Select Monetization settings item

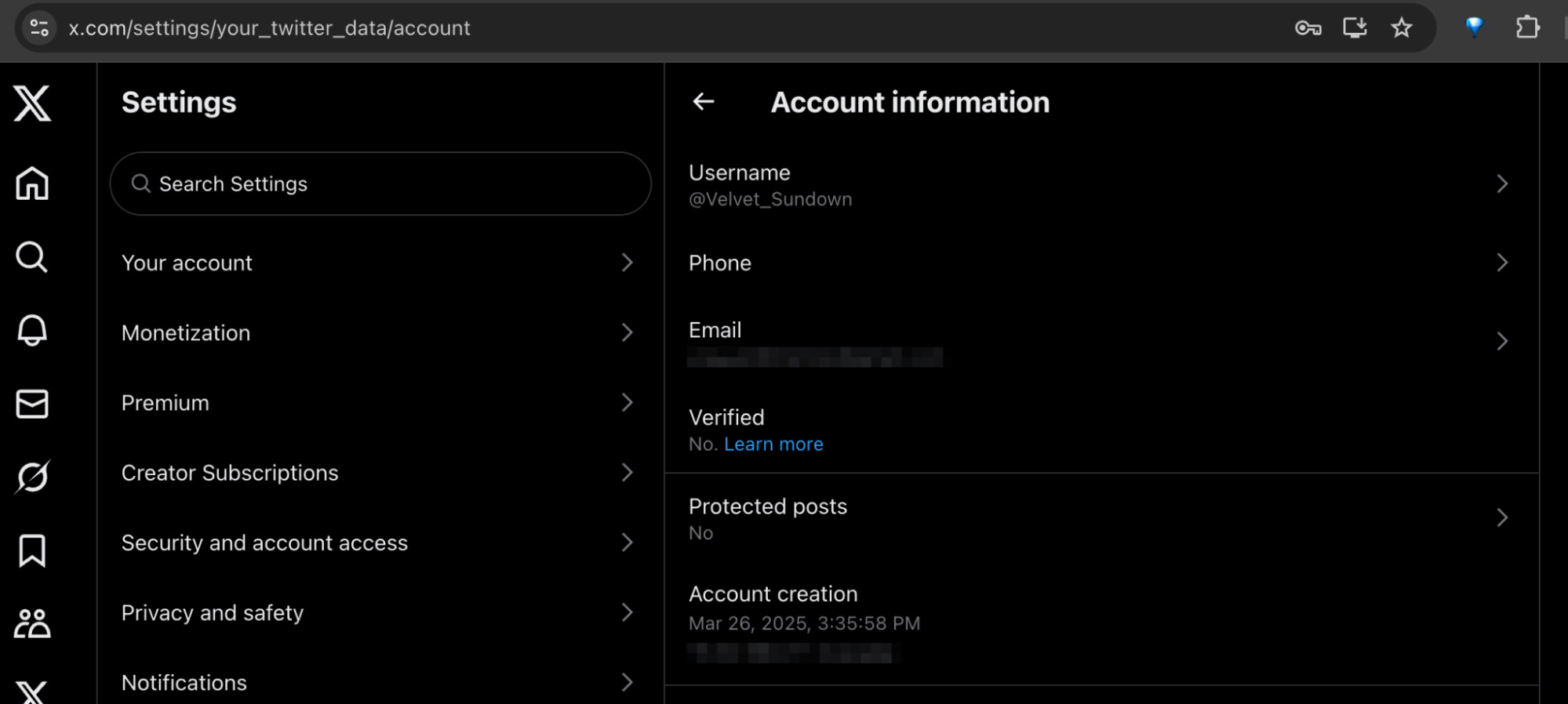pyautogui.click(x=380, y=332)
